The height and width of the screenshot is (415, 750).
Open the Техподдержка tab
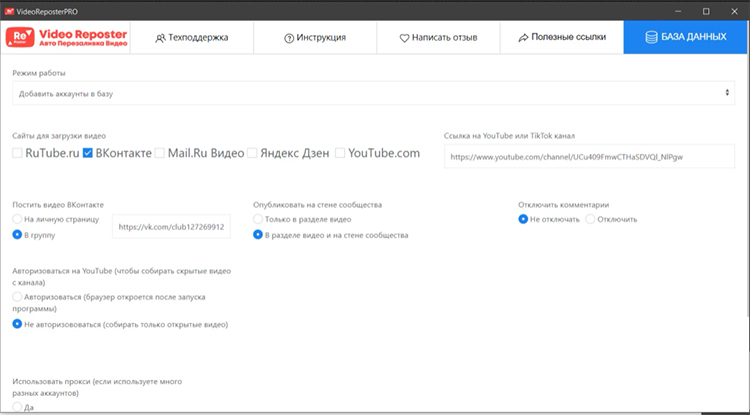(x=192, y=37)
